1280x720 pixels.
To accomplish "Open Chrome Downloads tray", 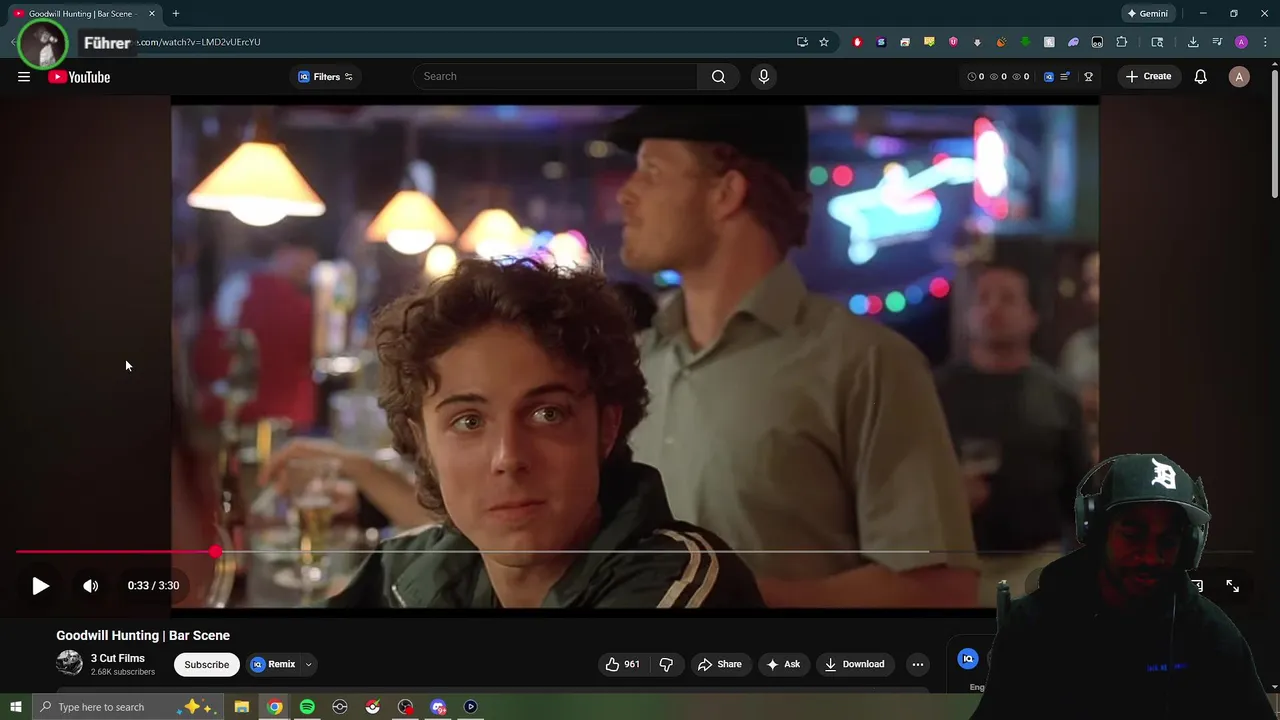I will [x=1193, y=42].
